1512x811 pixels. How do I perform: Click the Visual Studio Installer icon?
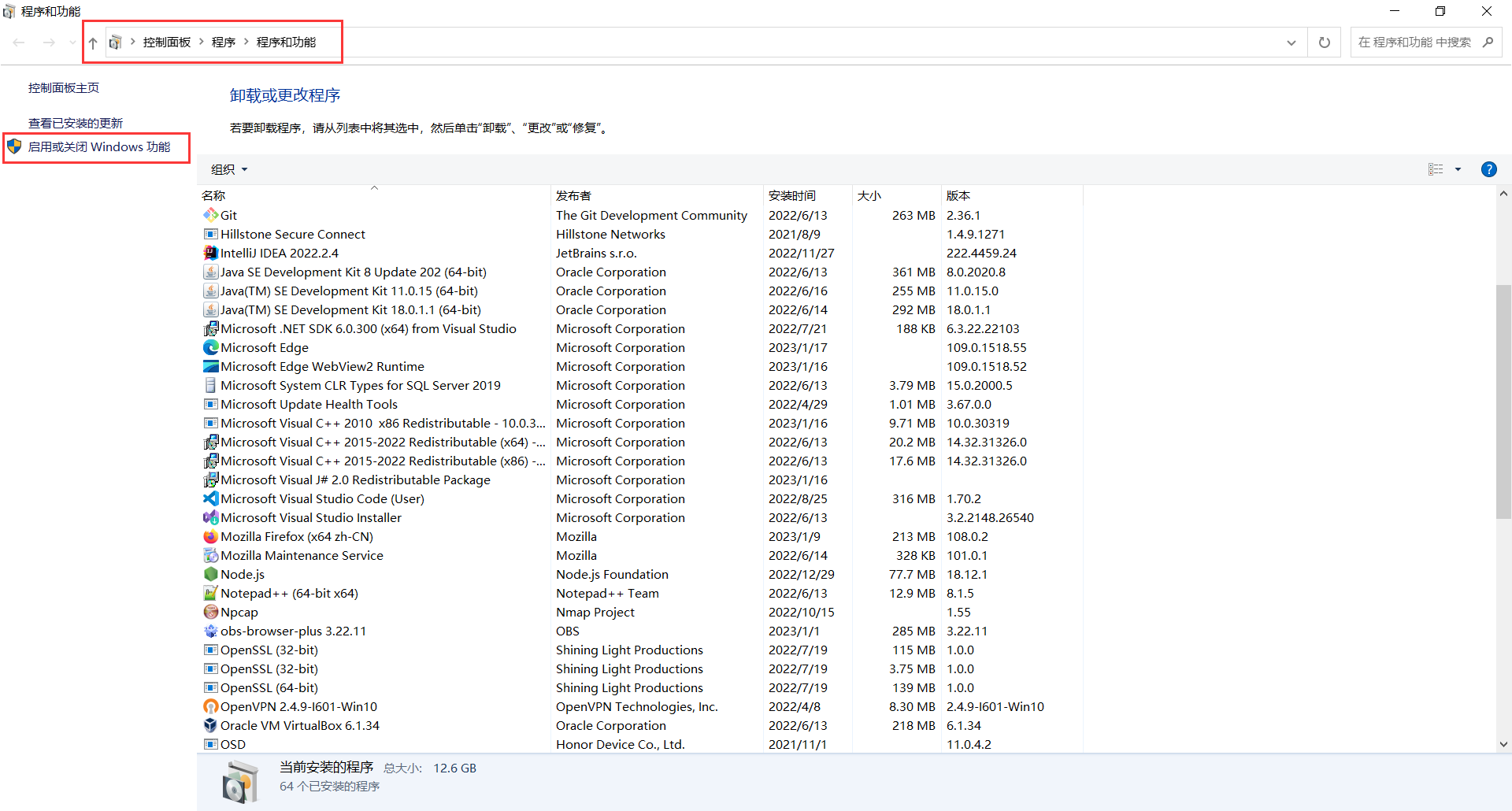(x=210, y=517)
